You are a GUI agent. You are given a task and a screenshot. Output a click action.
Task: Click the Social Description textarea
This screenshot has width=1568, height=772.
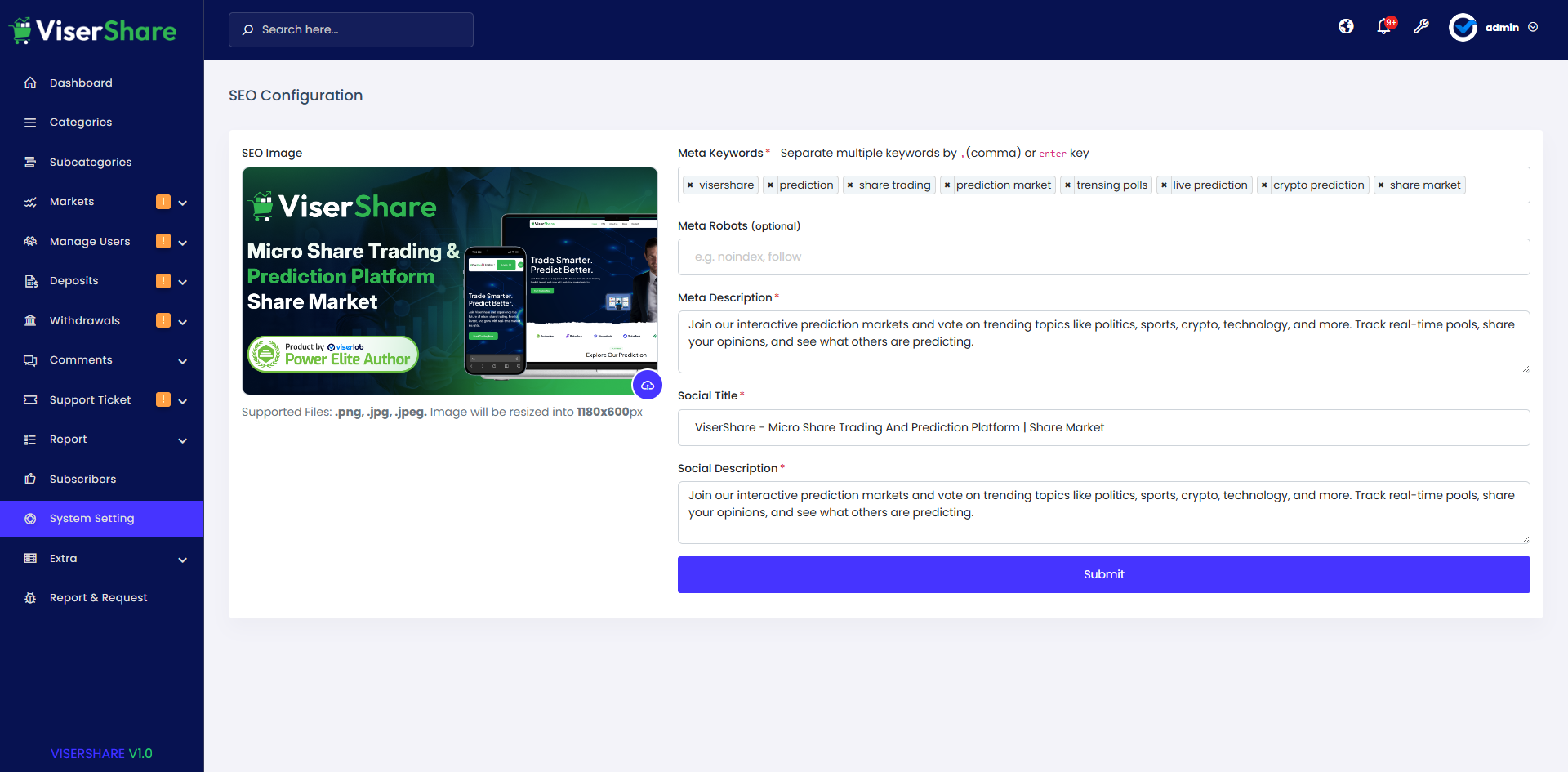point(1103,512)
